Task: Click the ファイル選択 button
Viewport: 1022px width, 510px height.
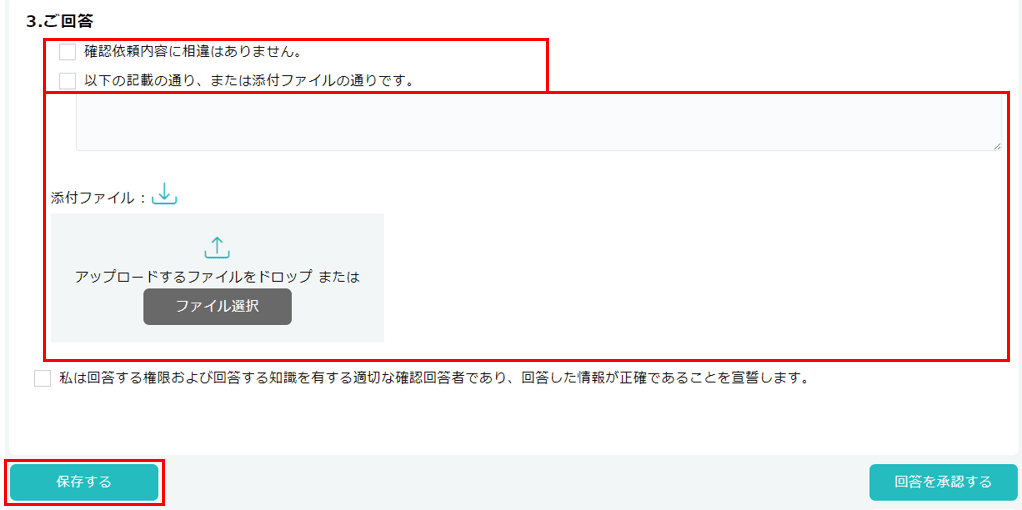Action: click(218, 307)
